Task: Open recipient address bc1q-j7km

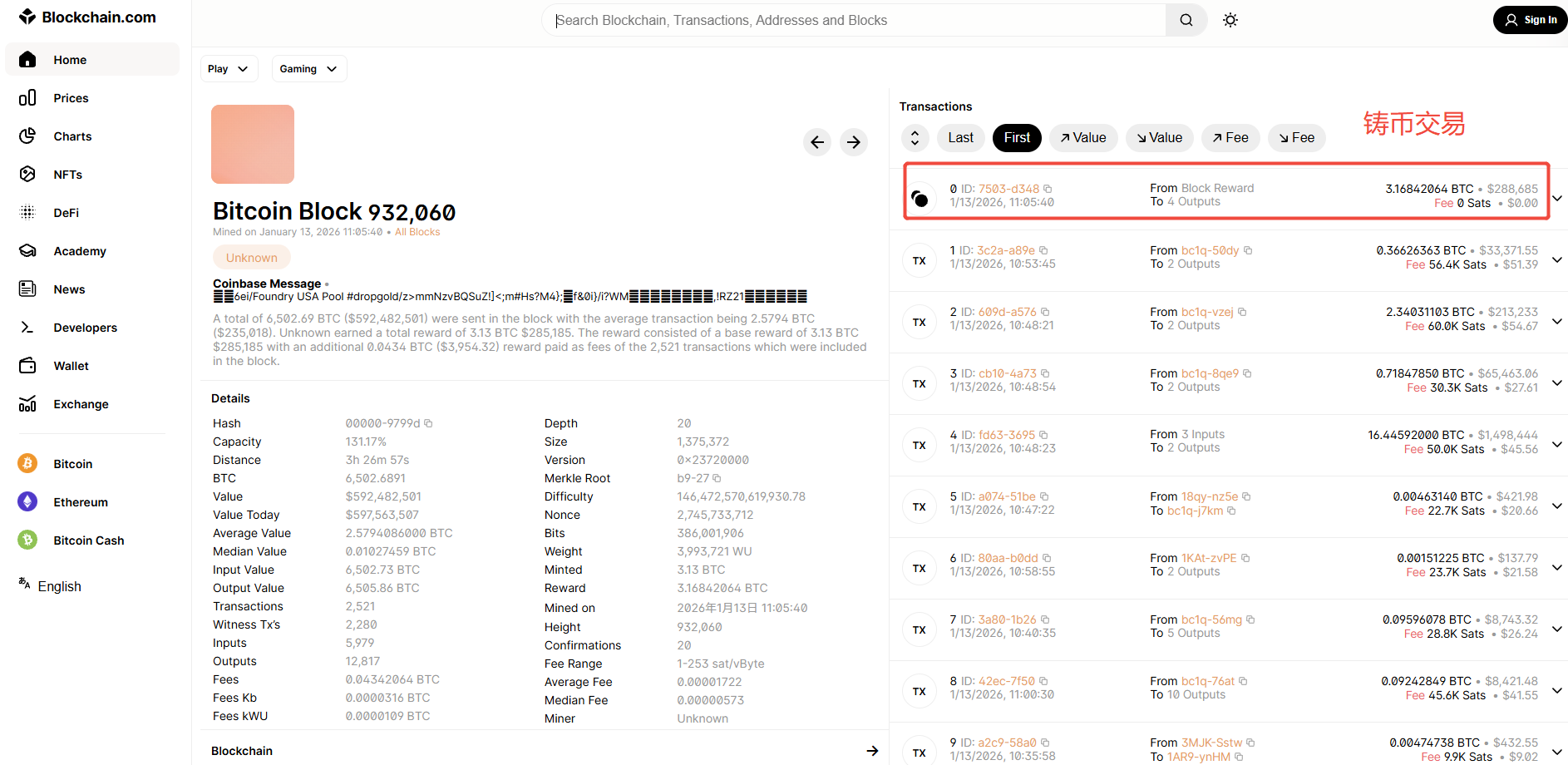Action: pyautogui.click(x=1195, y=511)
